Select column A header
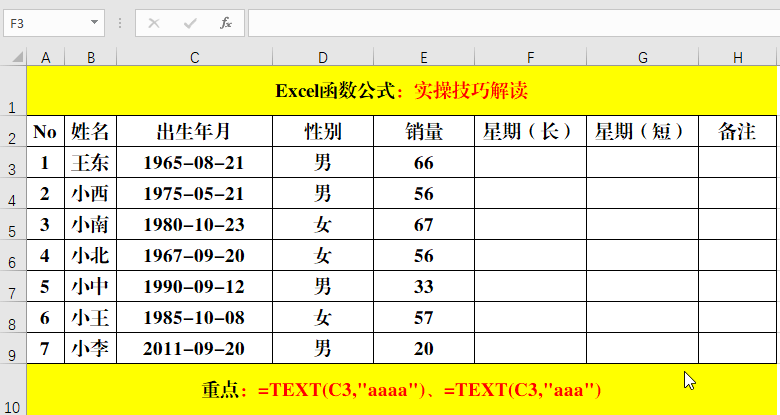This screenshot has width=780, height=415. (46, 57)
